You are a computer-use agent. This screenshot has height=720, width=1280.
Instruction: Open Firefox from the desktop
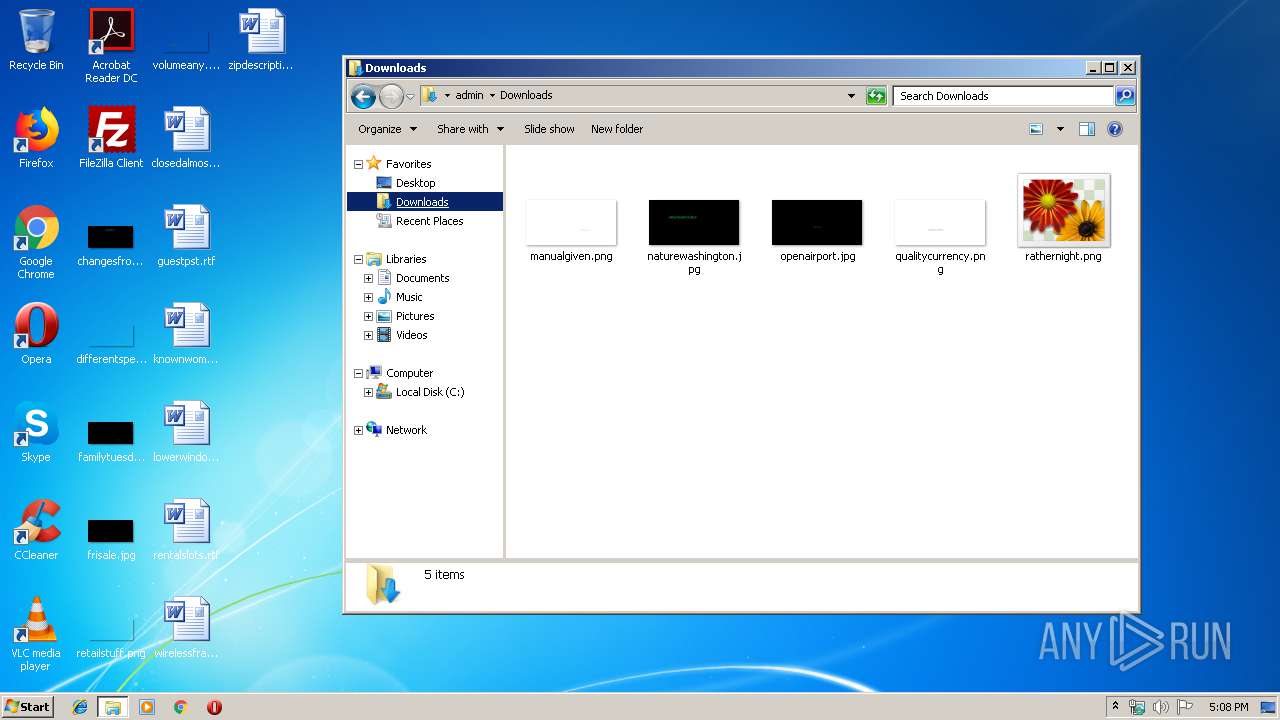(36, 138)
